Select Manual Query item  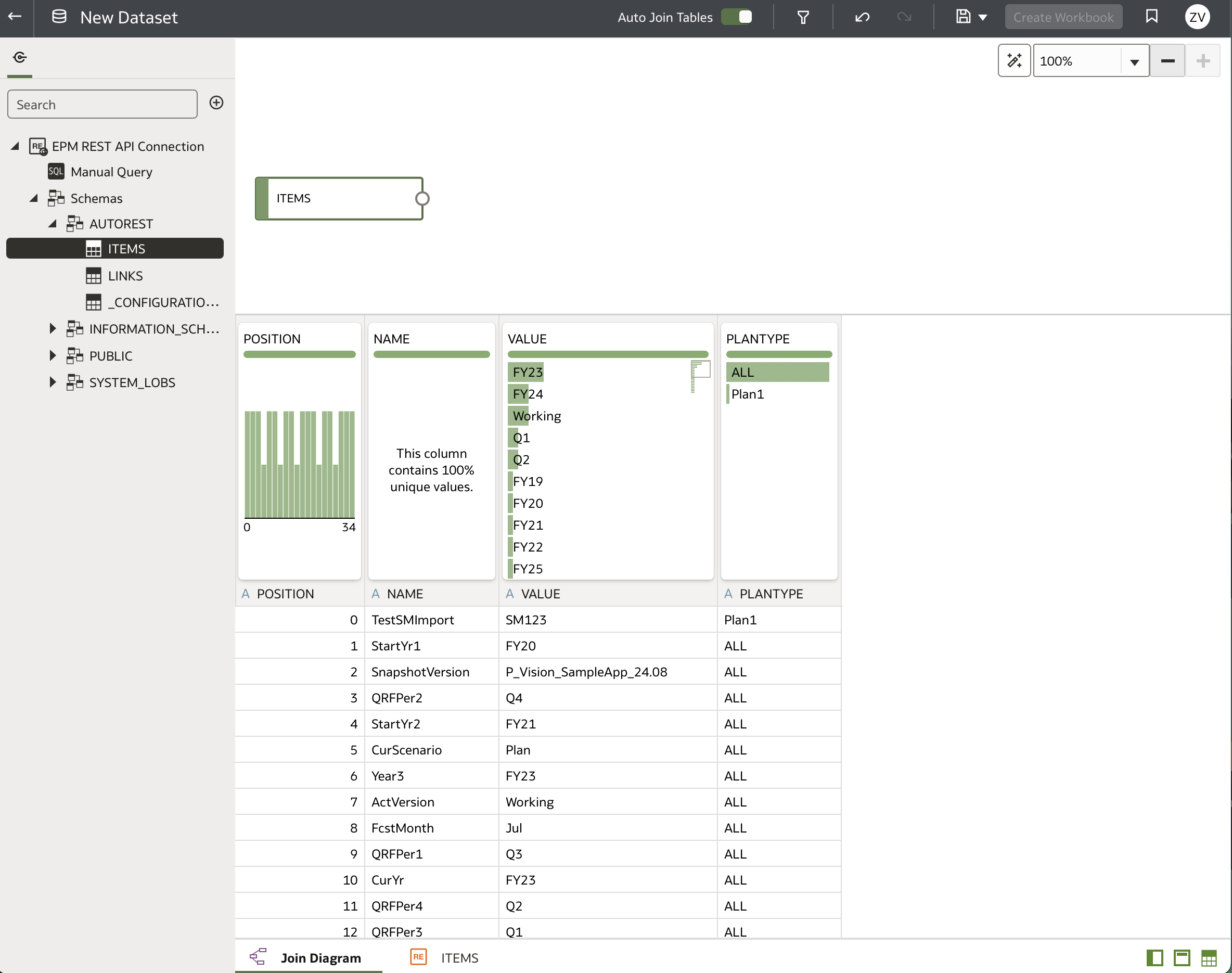pos(111,172)
